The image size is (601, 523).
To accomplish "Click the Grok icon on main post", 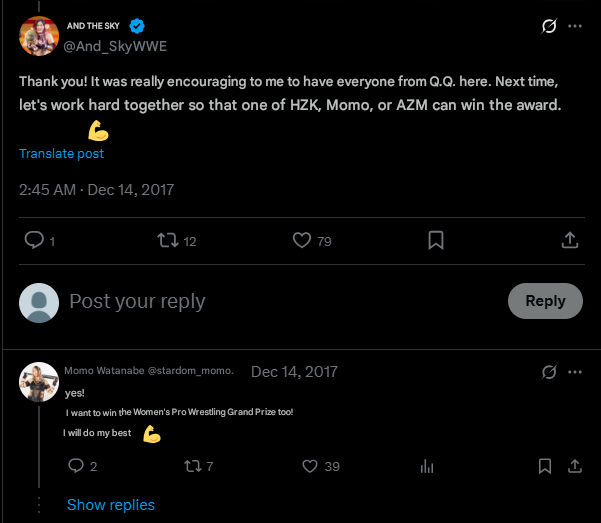I will coord(548,27).
